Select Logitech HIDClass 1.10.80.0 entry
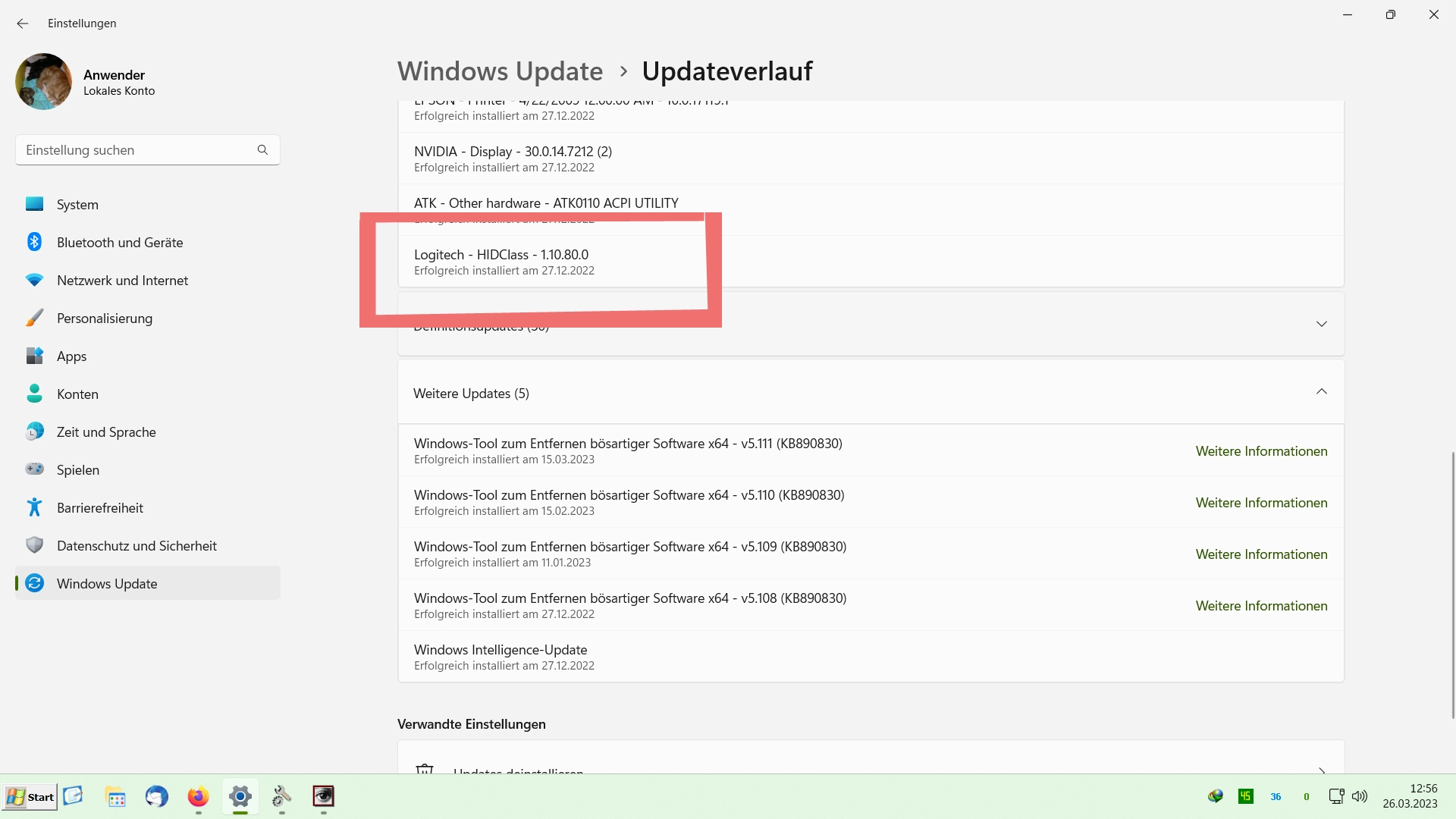This screenshot has width=1456, height=819. (871, 262)
